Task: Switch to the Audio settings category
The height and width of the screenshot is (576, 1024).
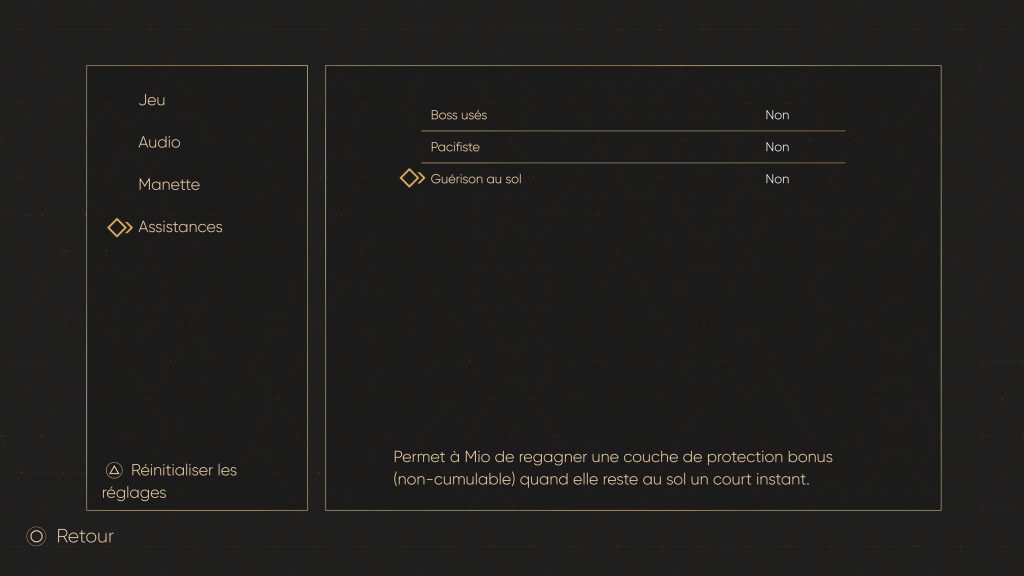Action: coord(159,142)
